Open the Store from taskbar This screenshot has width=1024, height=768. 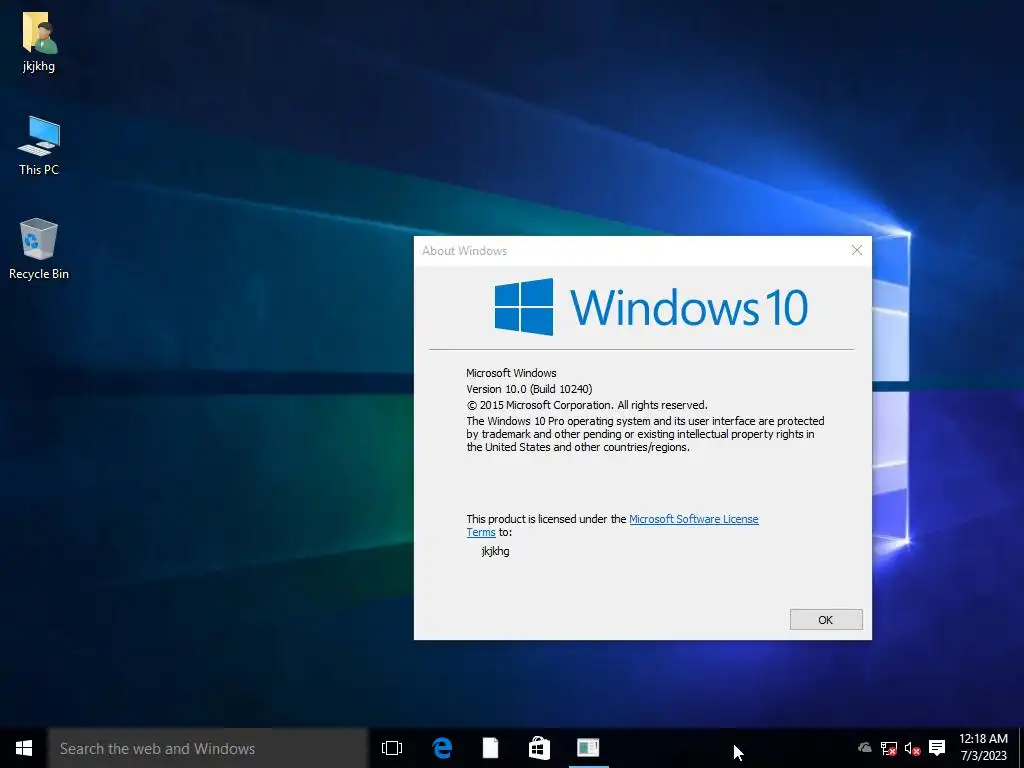[x=539, y=748]
